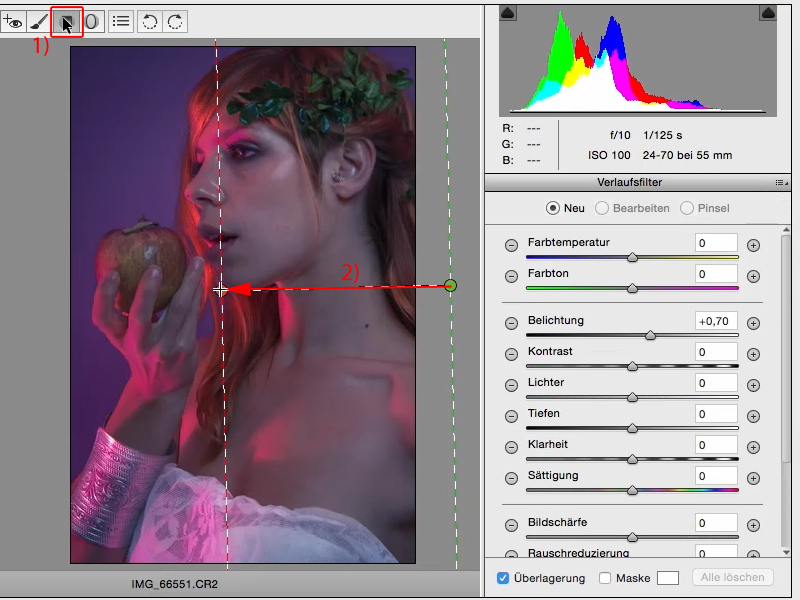Increase Belichtung with plus button
800x600 pixels.
coord(753,323)
